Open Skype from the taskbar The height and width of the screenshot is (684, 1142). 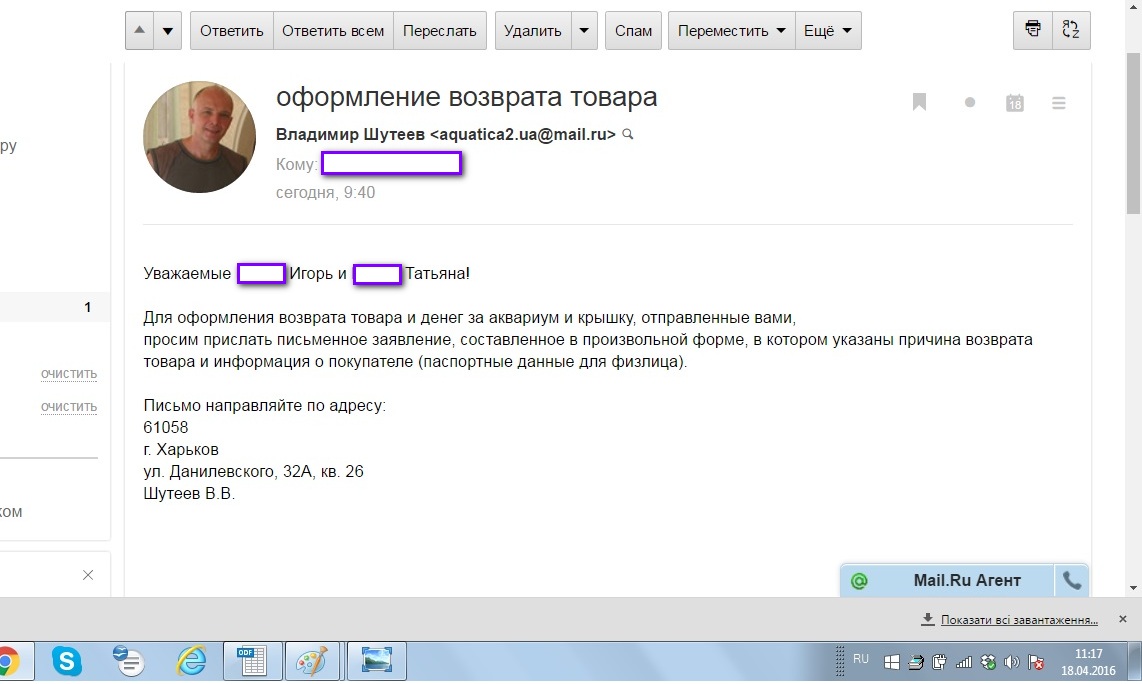pyautogui.click(x=67, y=661)
